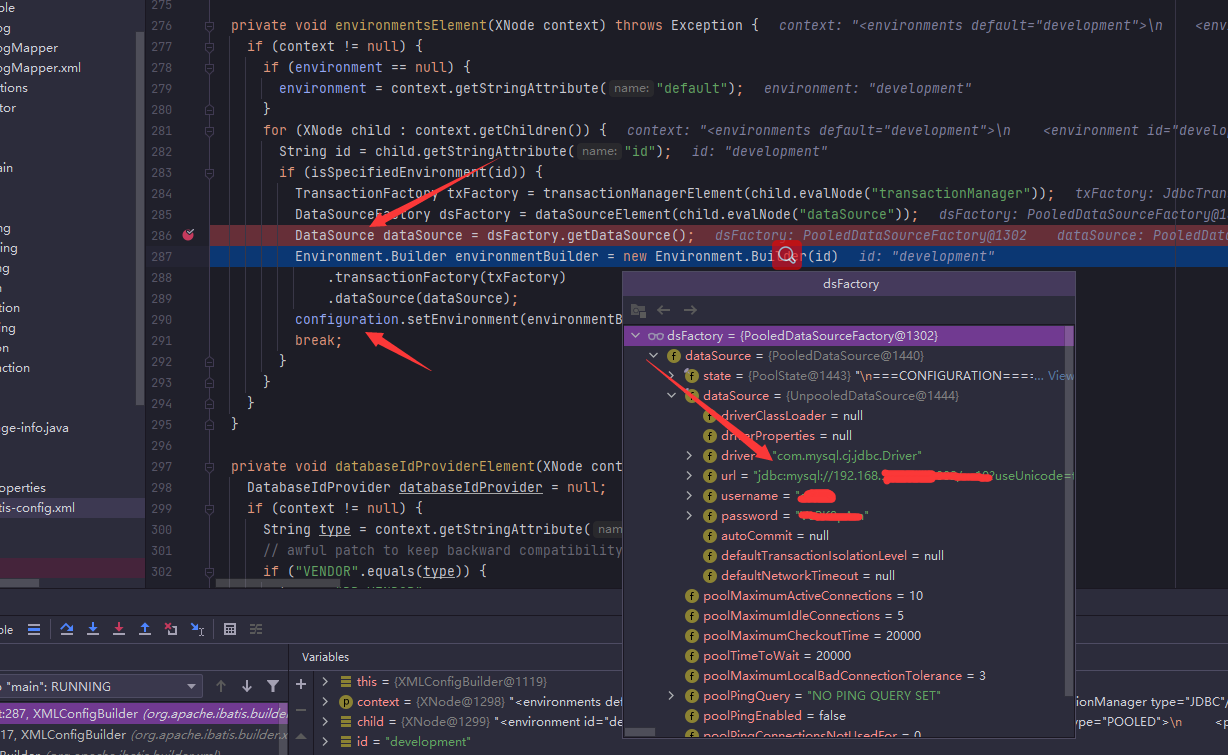Expand the context variable in Variables

coord(325,702)
